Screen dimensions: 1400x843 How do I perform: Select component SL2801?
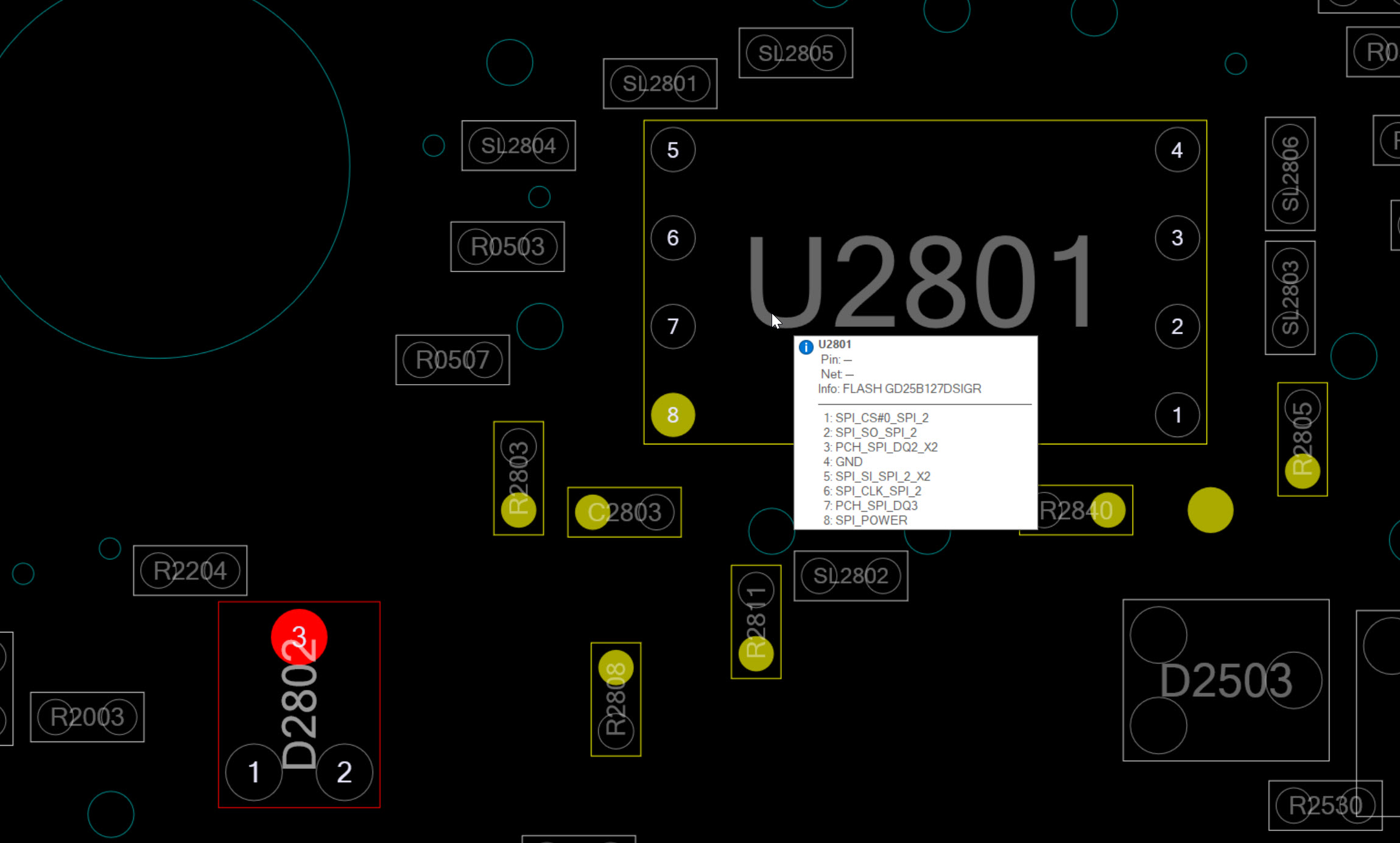[660, 83]
